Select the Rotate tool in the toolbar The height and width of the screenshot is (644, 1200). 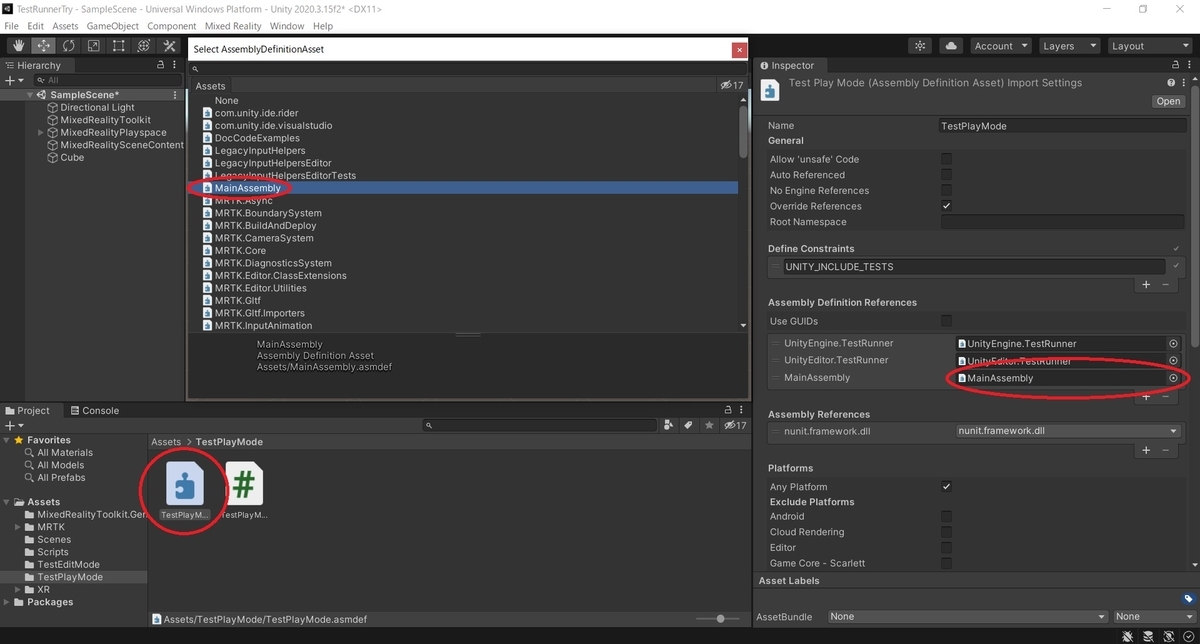click(x=69, y=46)
